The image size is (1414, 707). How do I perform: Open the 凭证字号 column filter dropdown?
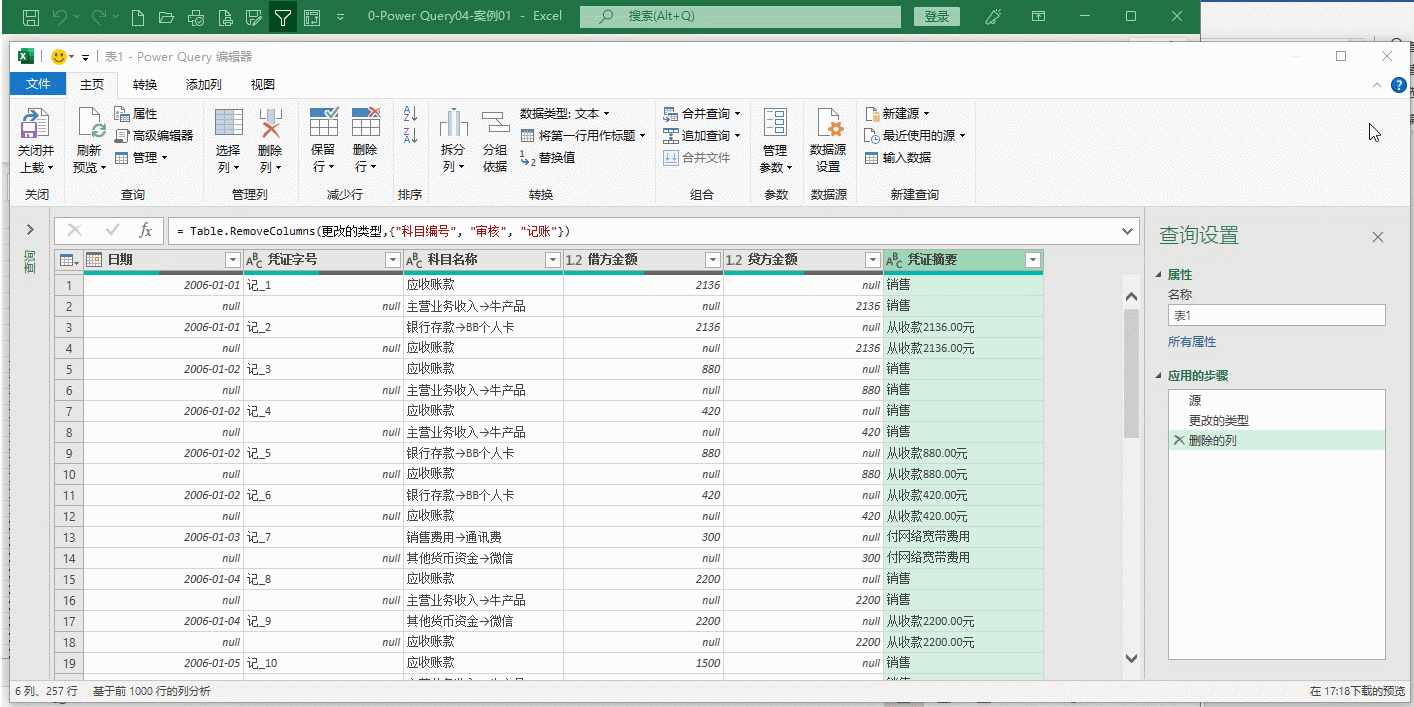tap(393, 260)
